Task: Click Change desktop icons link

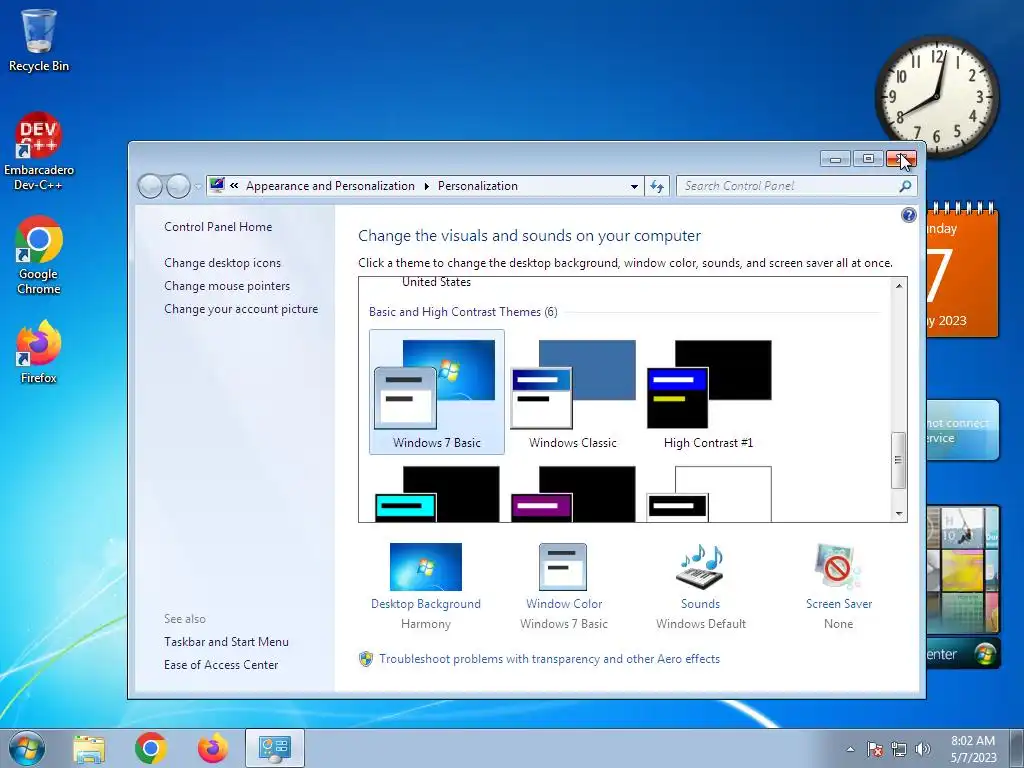Action: (223, 263)
